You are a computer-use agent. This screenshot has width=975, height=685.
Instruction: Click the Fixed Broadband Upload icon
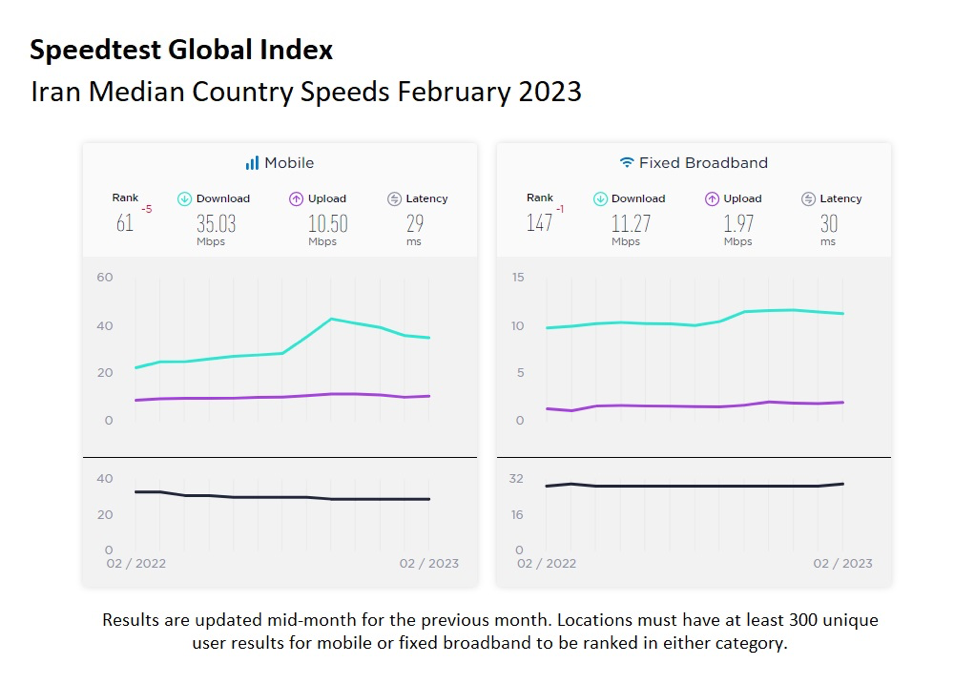(x=712, y=199)
